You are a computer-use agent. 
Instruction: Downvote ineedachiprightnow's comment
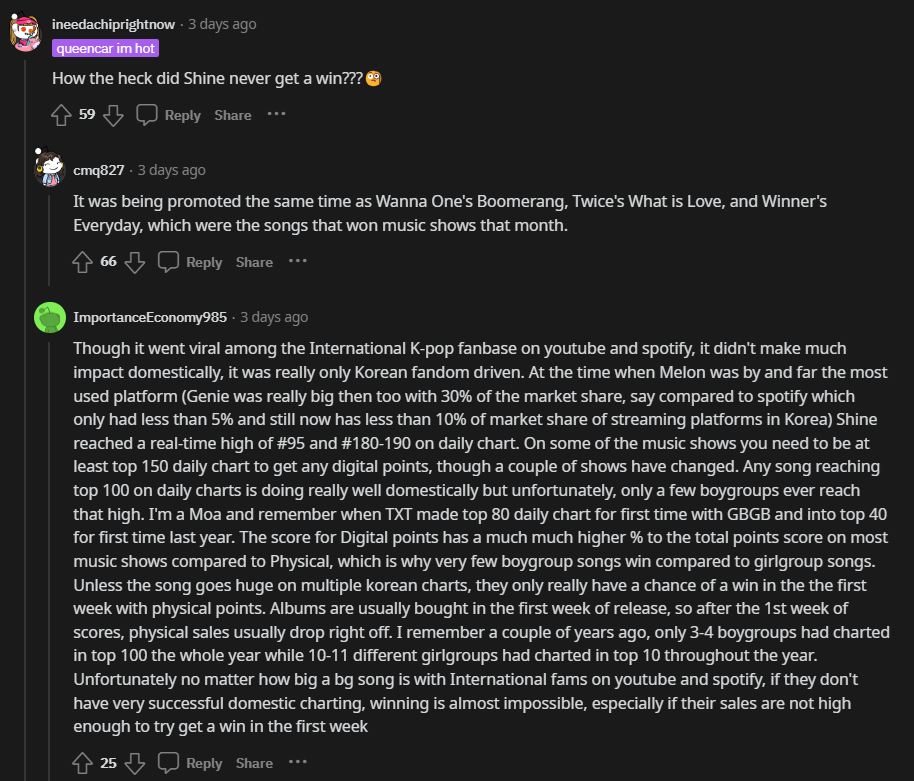113,115
